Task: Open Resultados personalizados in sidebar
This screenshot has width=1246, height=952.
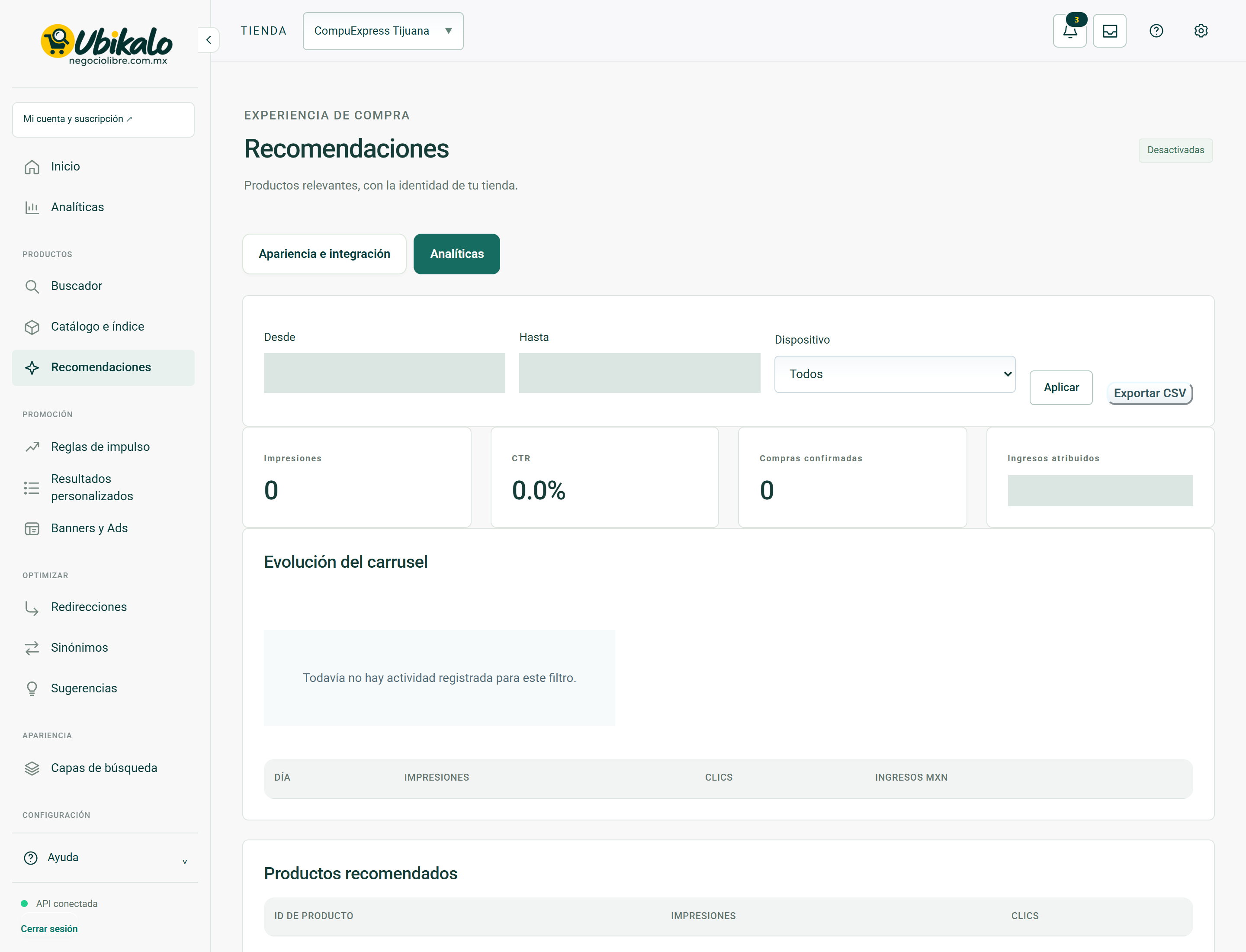Action: click(x=103, y=488)
